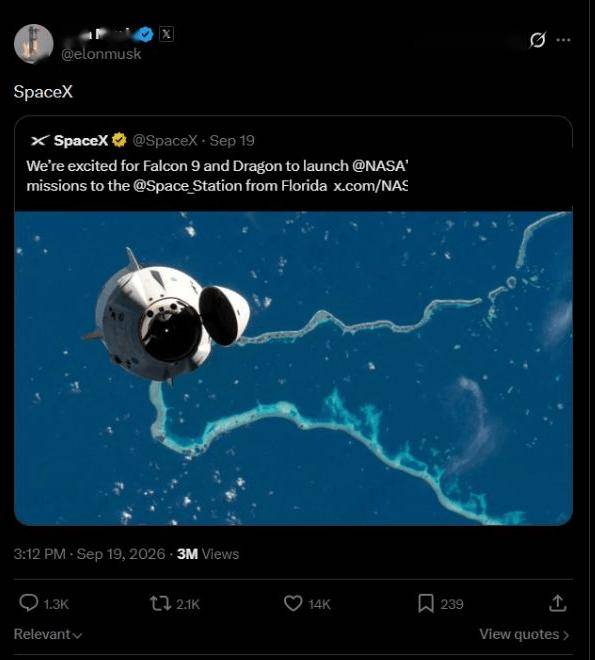Open the Grok slashed-circle icon
The image size is (595, 660).
tap(537, 40)
